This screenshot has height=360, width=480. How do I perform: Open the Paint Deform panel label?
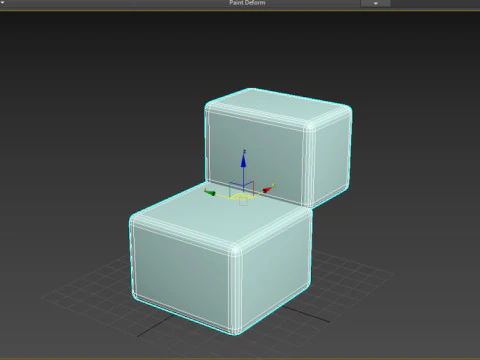247,3
